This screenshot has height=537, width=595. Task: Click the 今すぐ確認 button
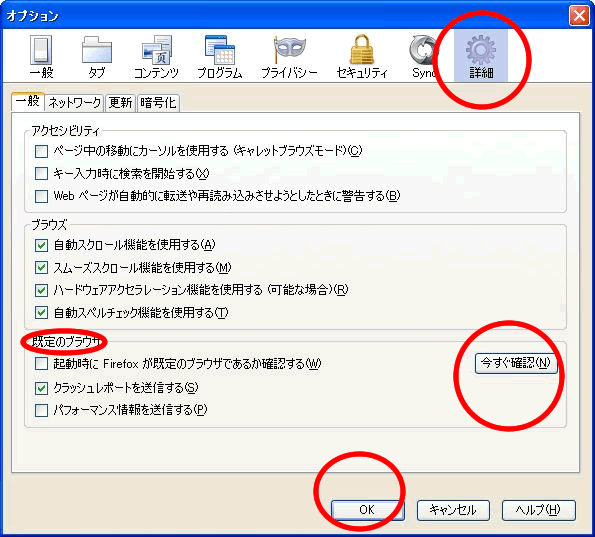click(x=516, y=363)
